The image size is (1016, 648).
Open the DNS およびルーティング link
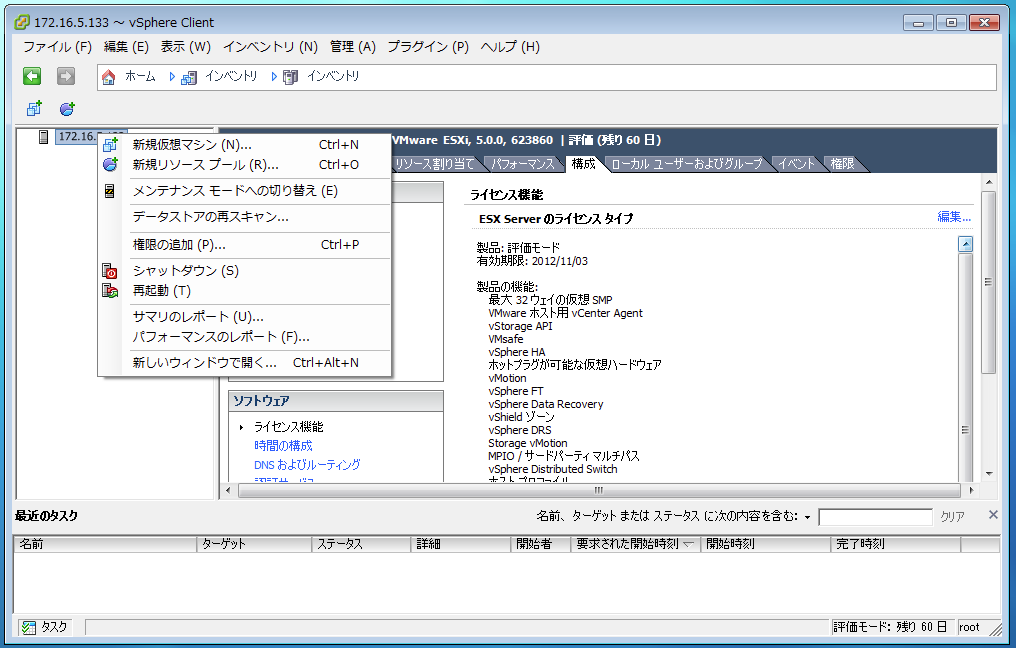click(307, 465)
